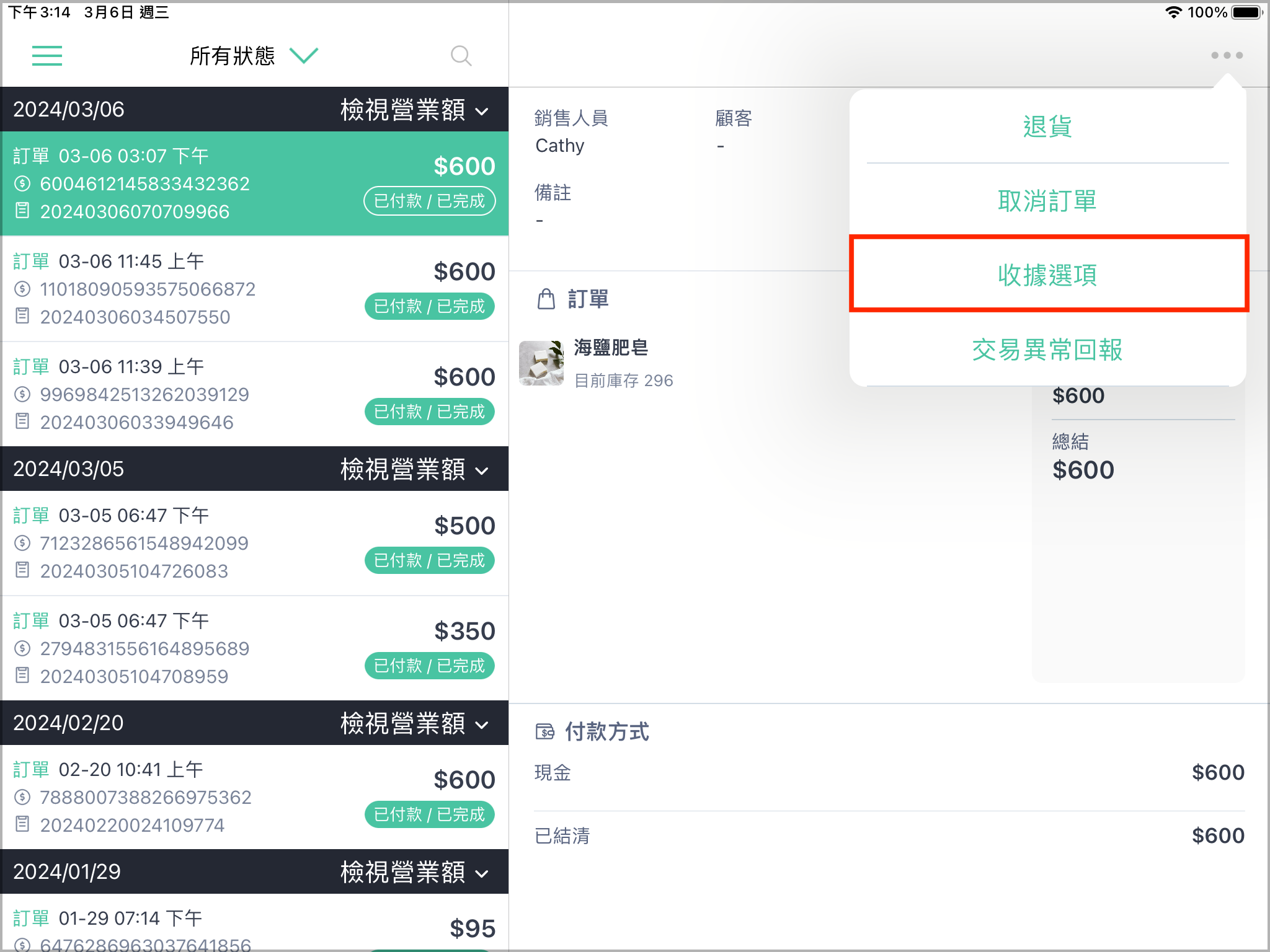Tap the Wi-Fi status icon

(1173, 12)
